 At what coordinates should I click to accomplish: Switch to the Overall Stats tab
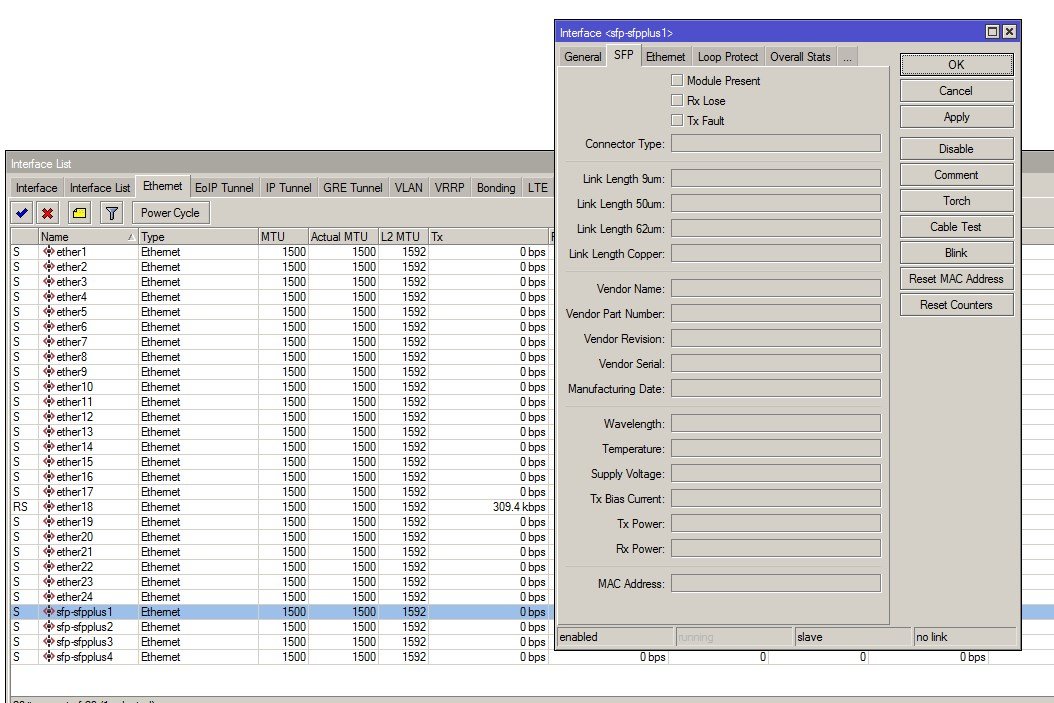point(800,57)
